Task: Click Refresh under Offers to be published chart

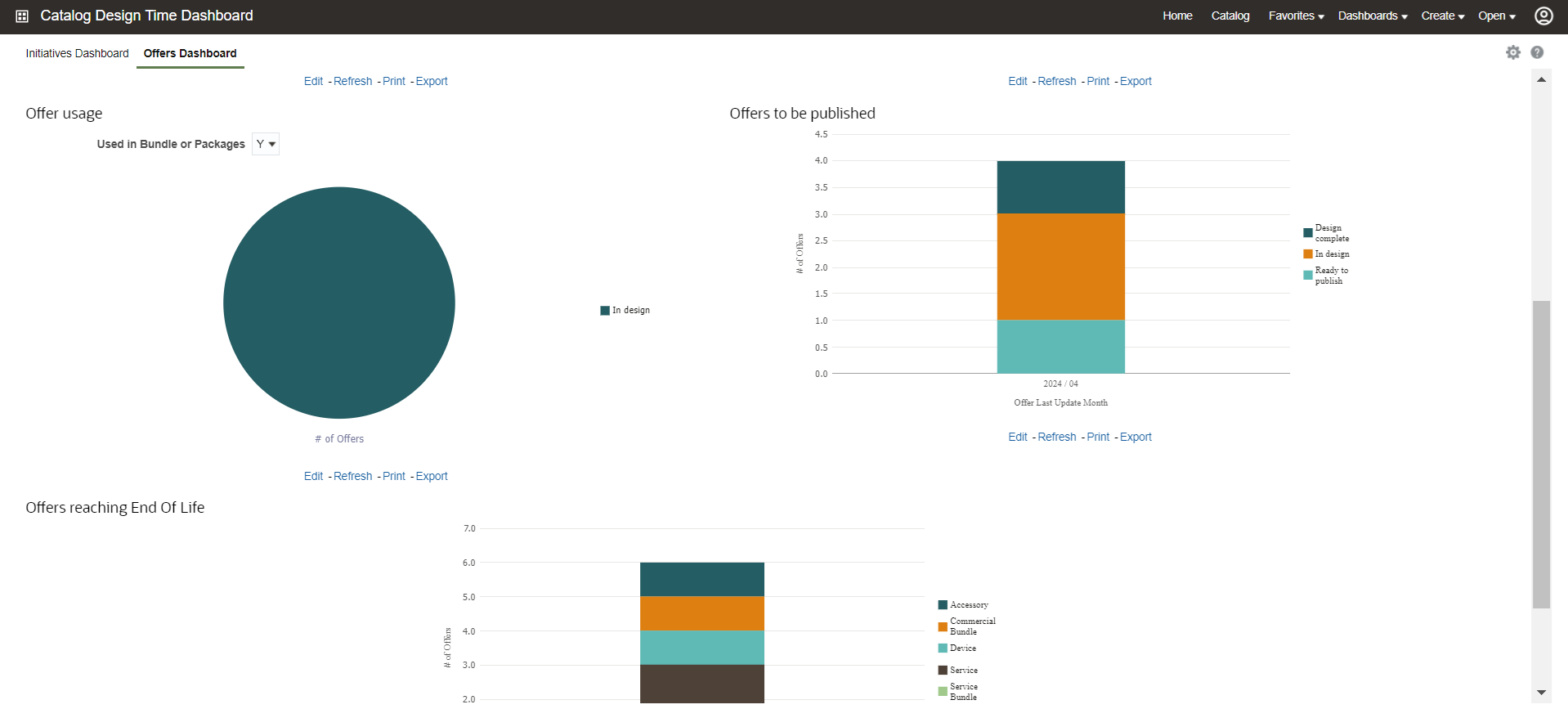Action: pyautogui.click(x=1056, y=437)
